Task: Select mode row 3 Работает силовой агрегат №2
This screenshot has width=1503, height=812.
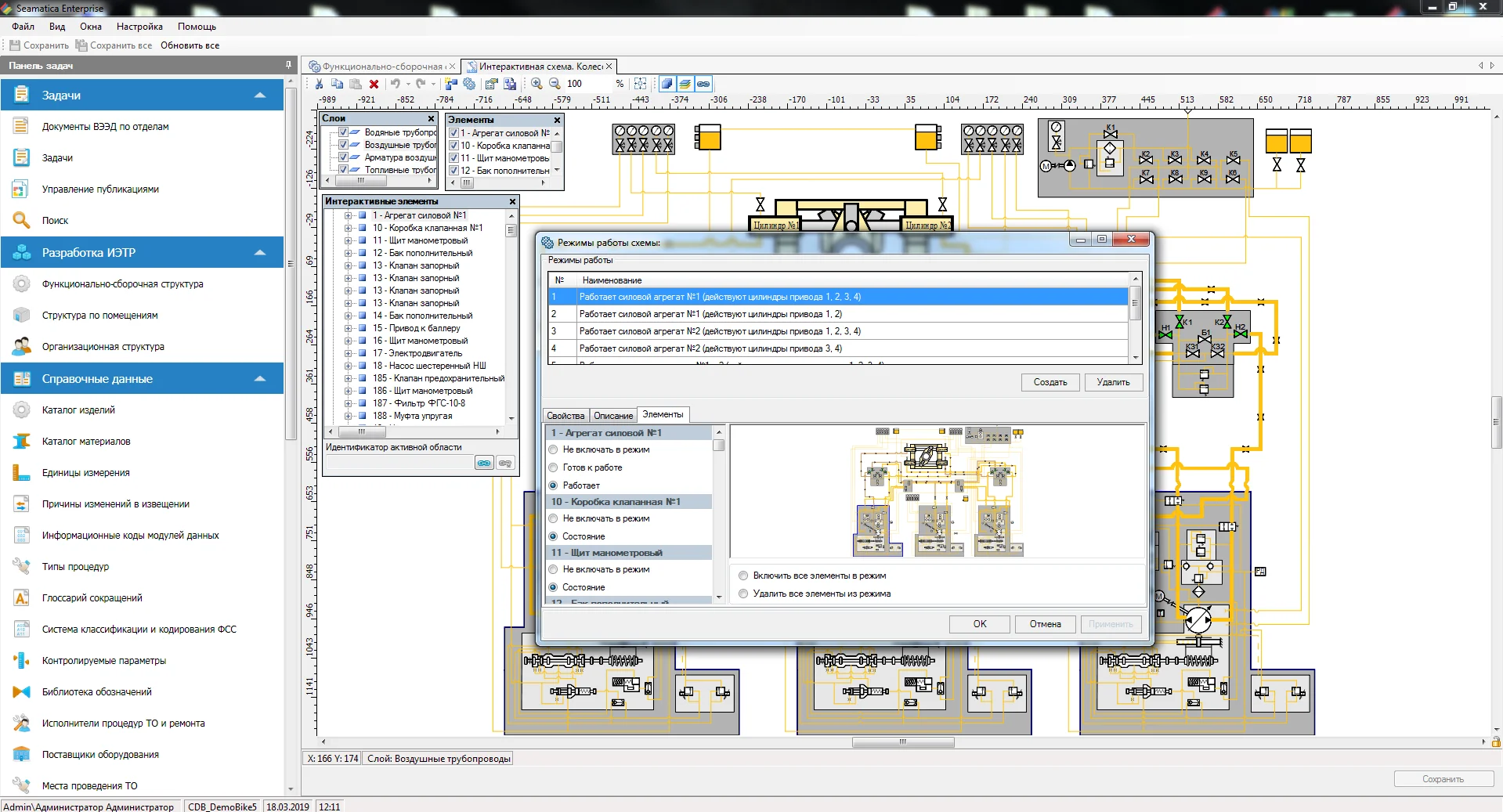Action: coord(838,331)
